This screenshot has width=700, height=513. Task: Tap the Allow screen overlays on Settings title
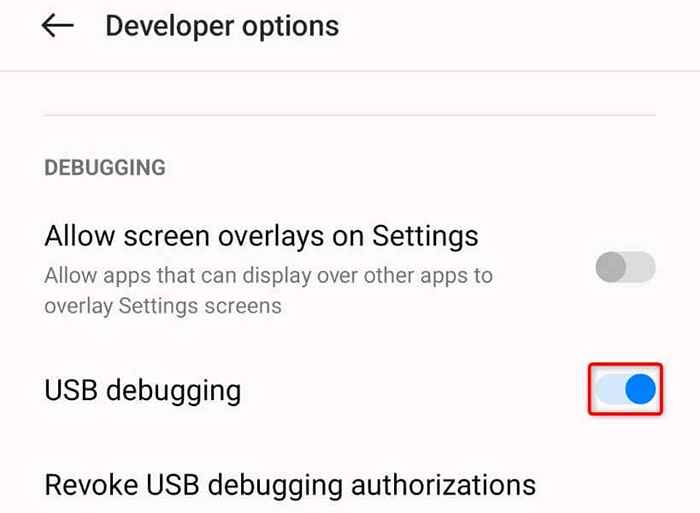pyautogui.click(x=262, y=236)
